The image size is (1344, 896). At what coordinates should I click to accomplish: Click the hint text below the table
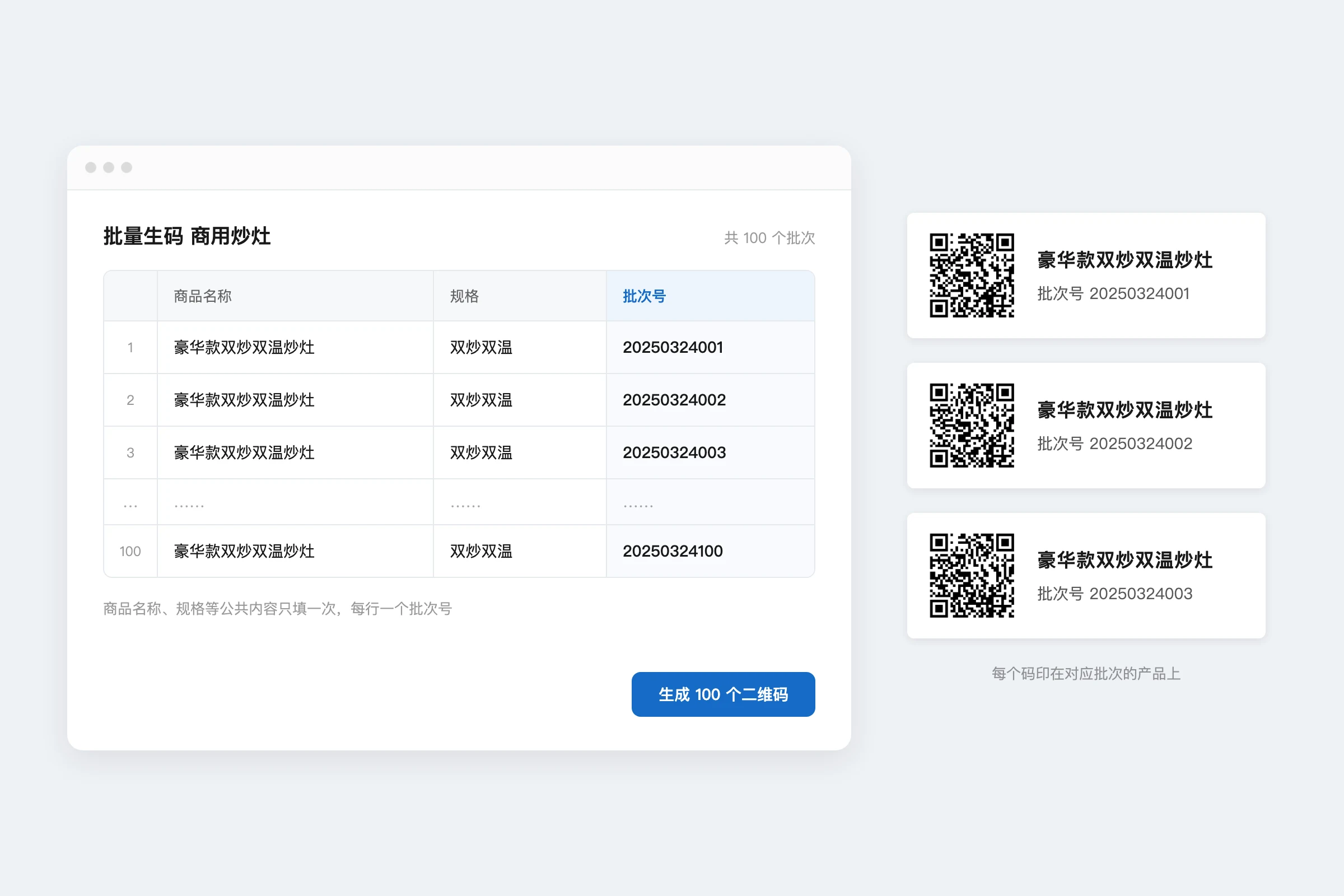pyautogui.click(x=278, y=609)
